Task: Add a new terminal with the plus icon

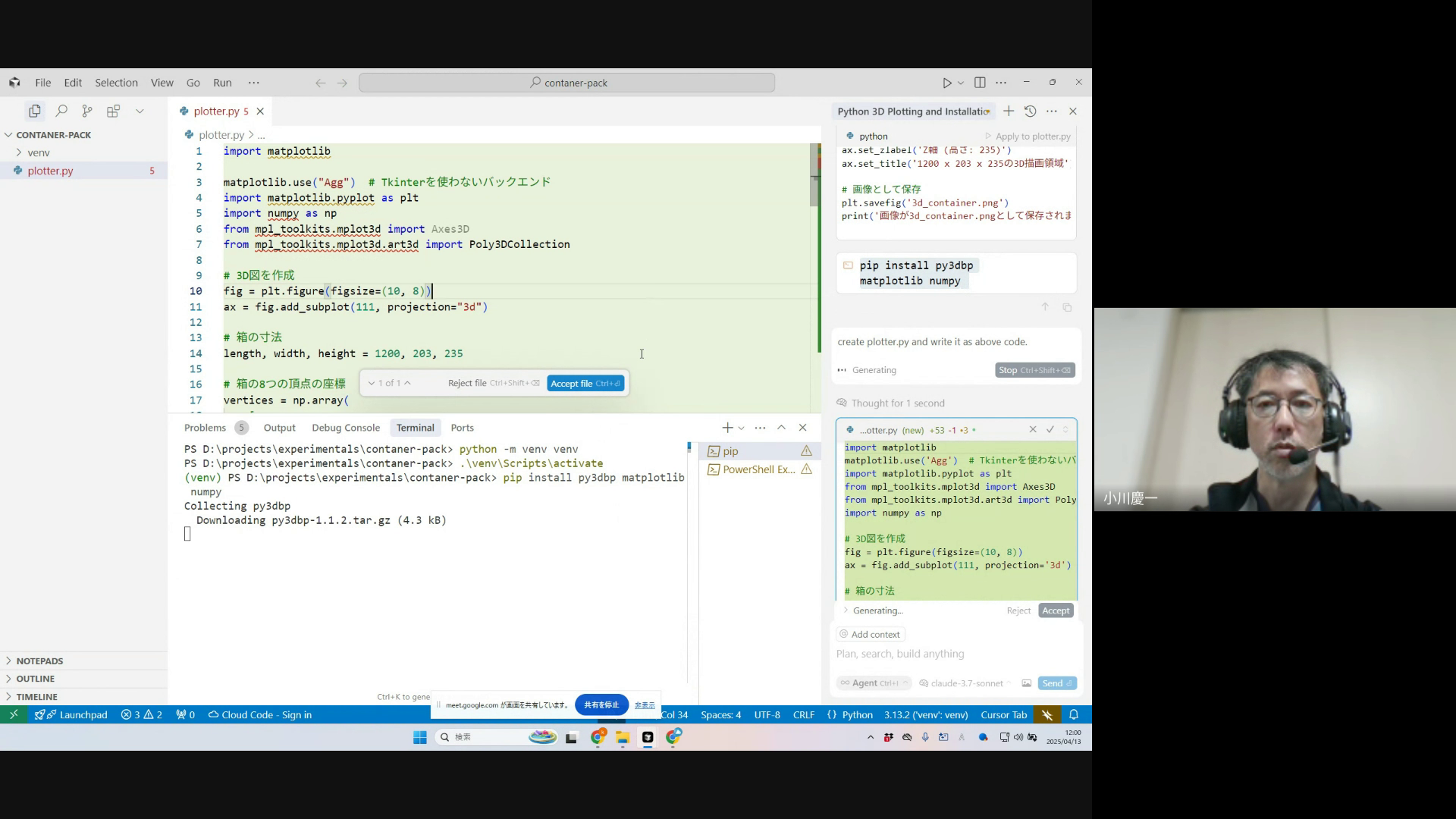Action: [727, 428]
